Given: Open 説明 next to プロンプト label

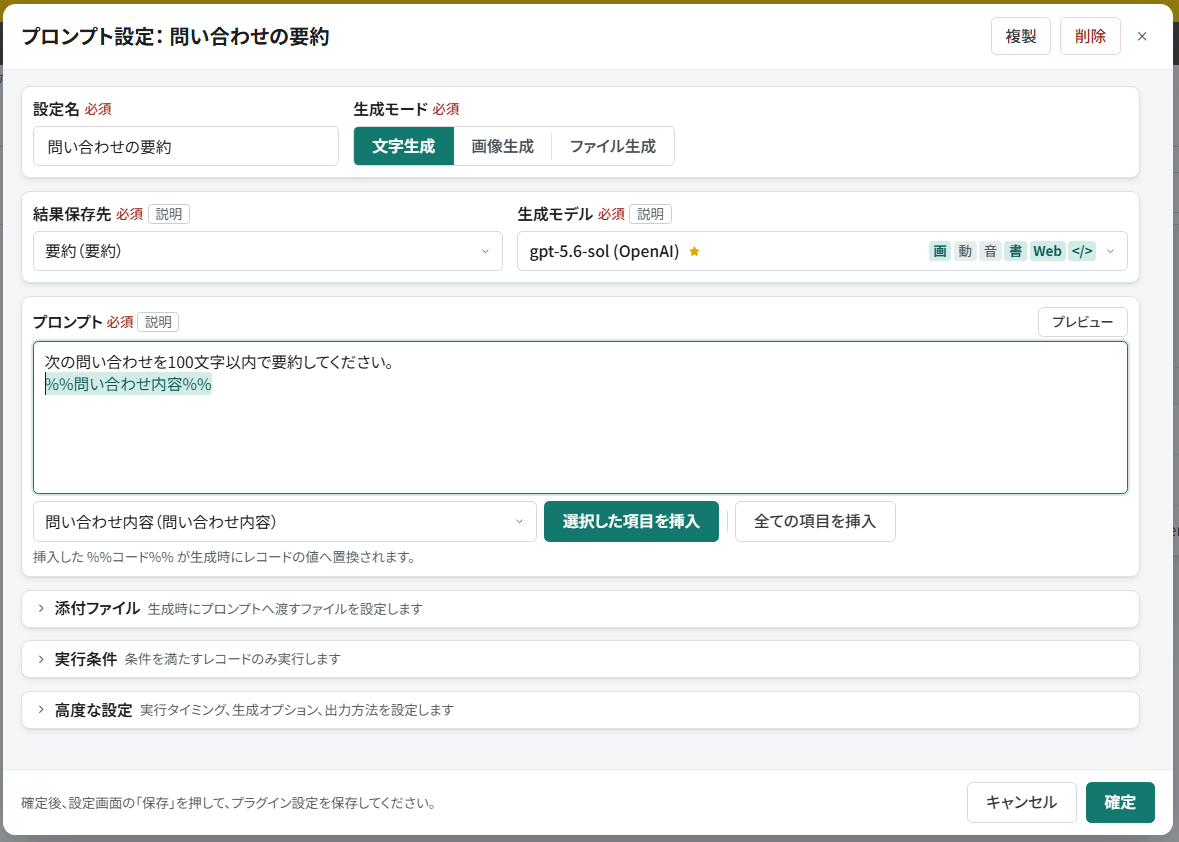Looking at the screenshot, I should [x=158, y=322].
